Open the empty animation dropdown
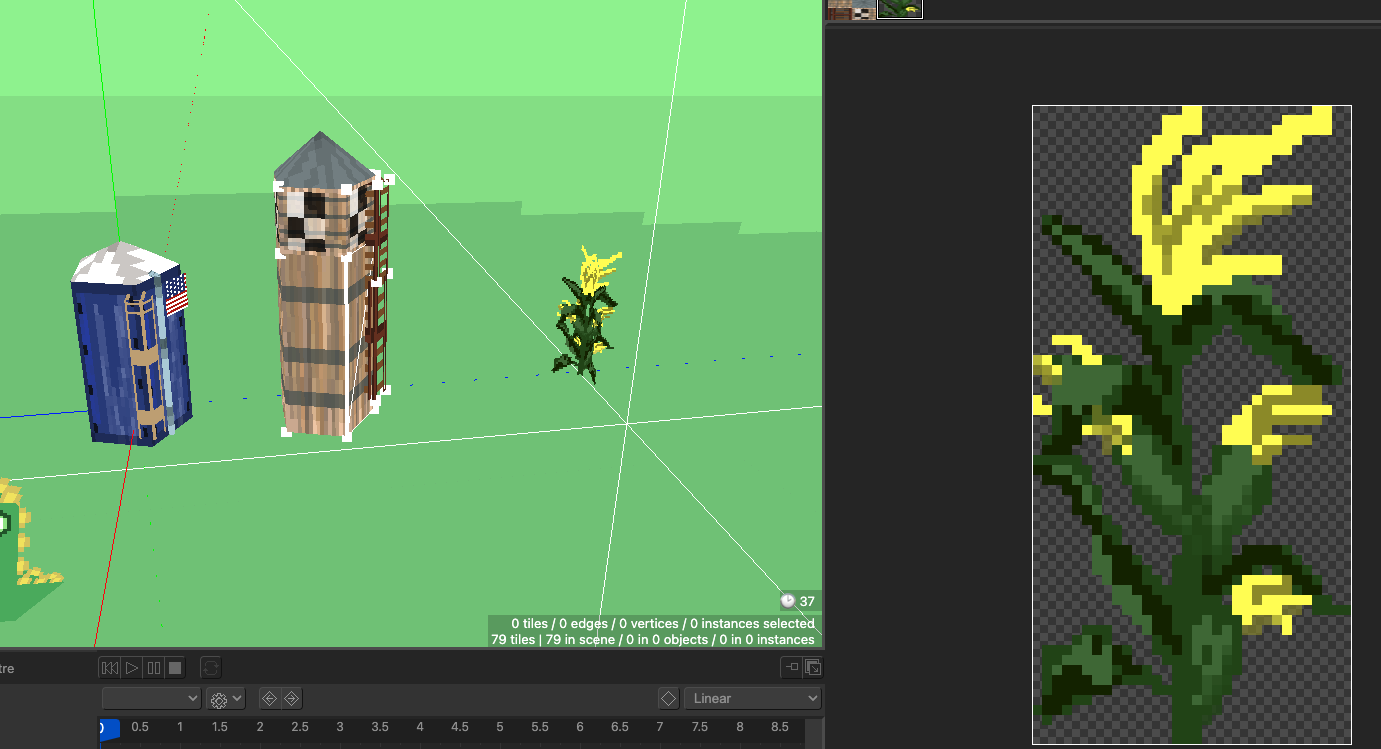 click(x=152, y=698)
